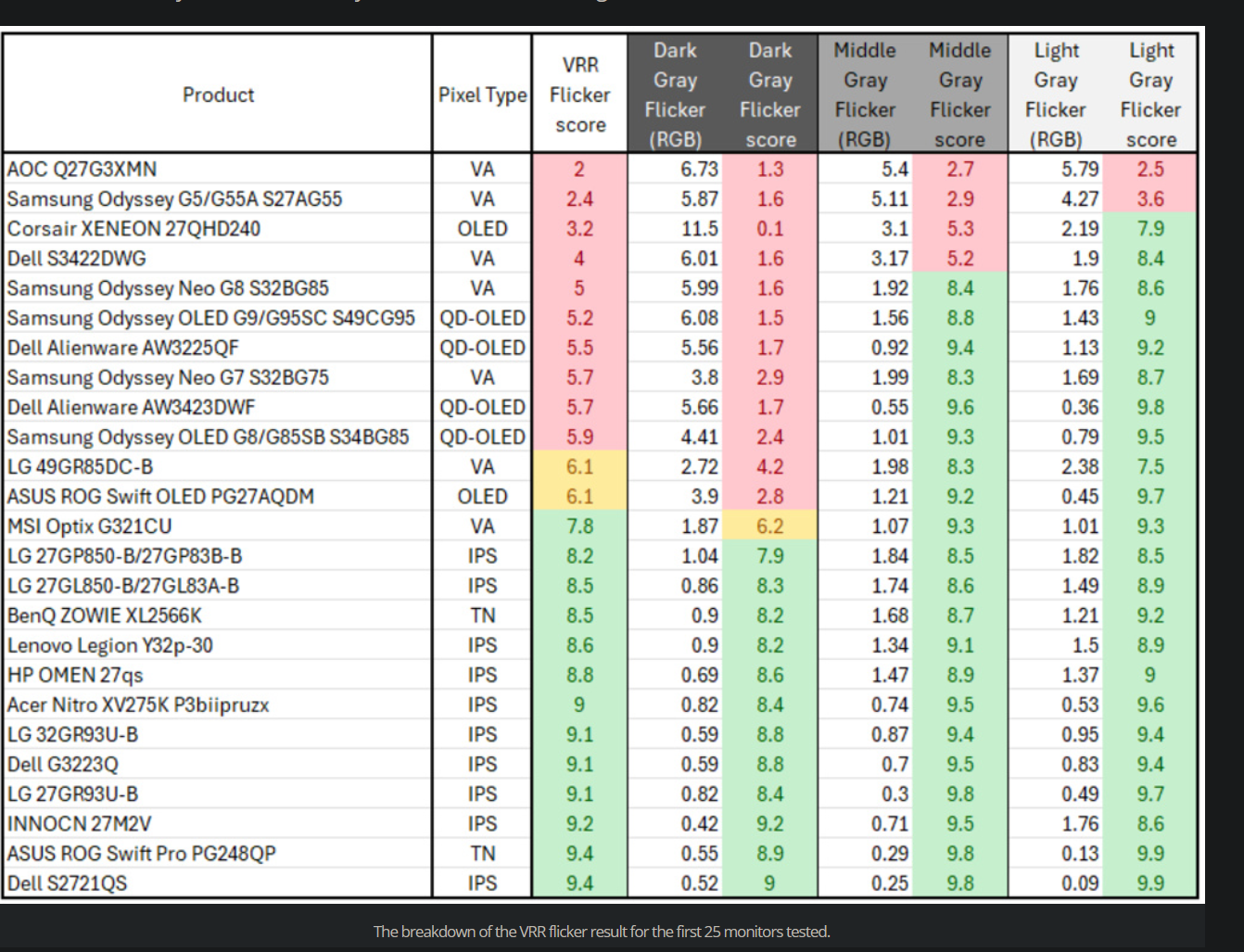Click Light Gray score 3.6 for Samsung G5
The height and width of the screenshot is (952, 1244).
(1150, 199)
